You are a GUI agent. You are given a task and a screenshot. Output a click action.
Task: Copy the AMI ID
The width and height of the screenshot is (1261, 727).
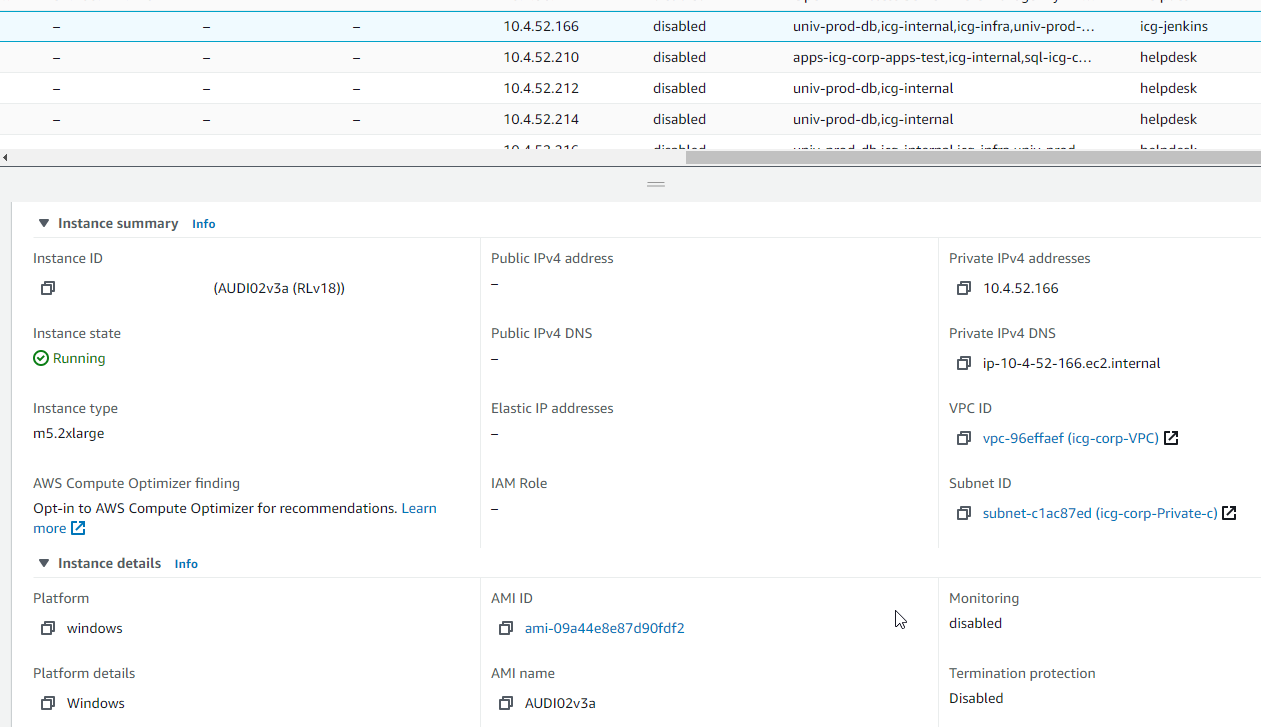(506, 628)
